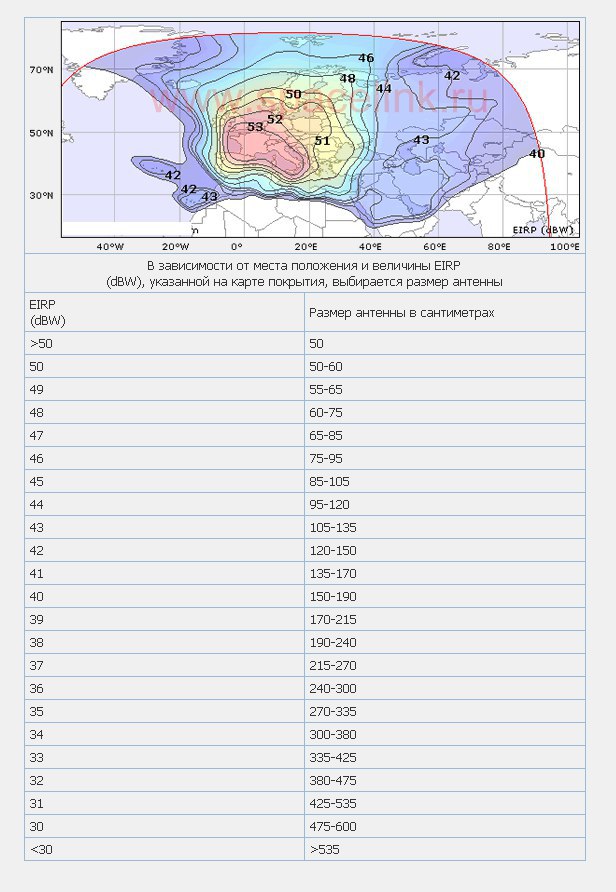Click the EIRP value 41 cell
This screenshot has height=892, width=616.
coord(164,573)
